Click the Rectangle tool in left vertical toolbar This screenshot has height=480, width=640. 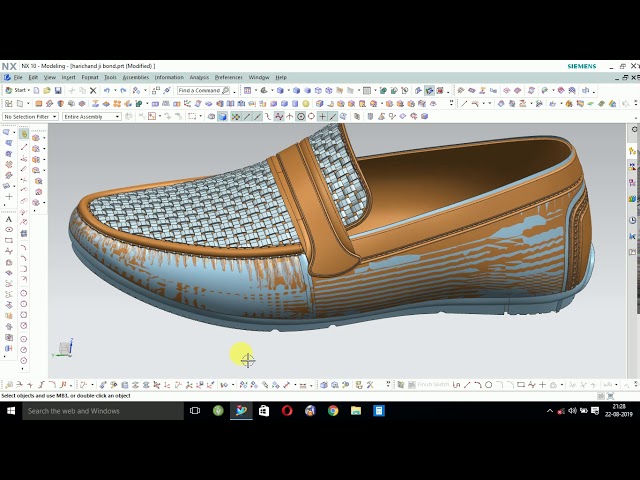9,240
